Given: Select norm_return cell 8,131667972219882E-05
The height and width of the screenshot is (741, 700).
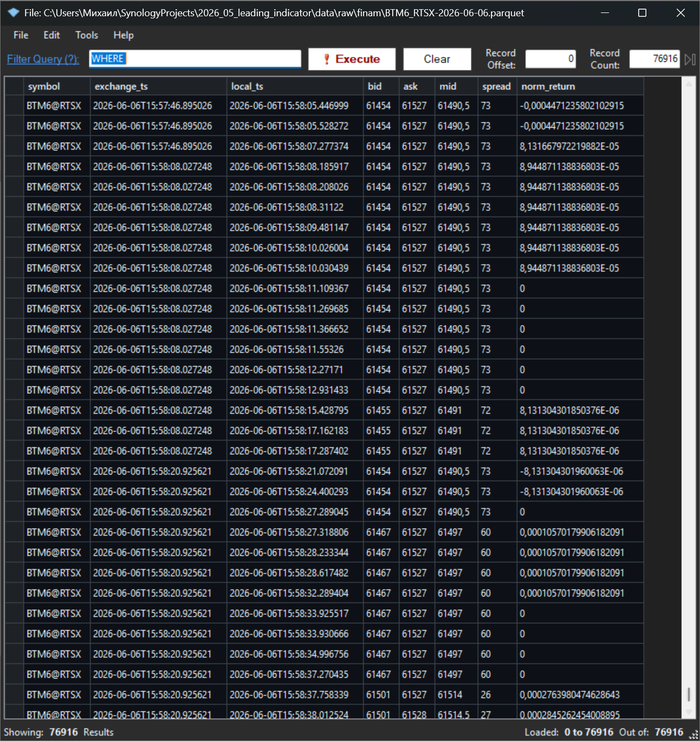Looking at the screenshot, I should [580, 146].
